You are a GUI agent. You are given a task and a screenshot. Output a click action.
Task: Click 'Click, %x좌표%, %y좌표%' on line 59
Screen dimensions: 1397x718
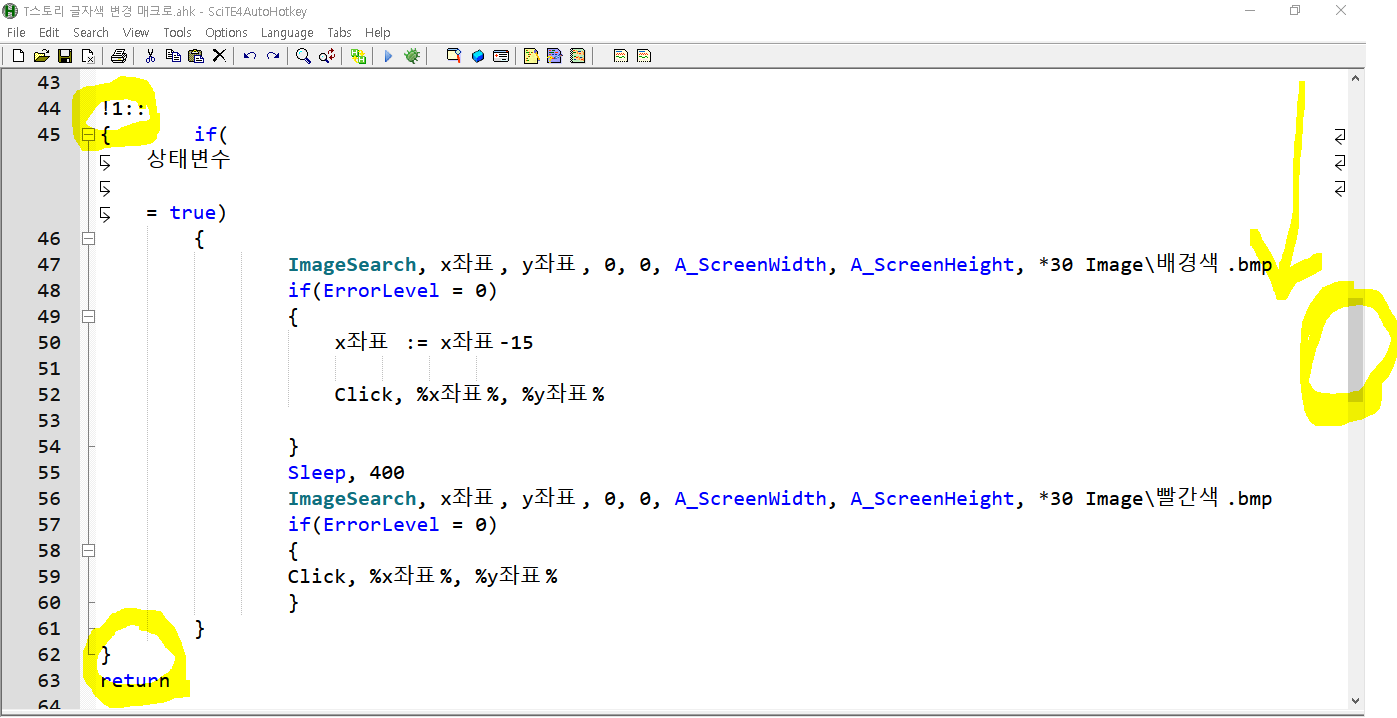[423, 576]
